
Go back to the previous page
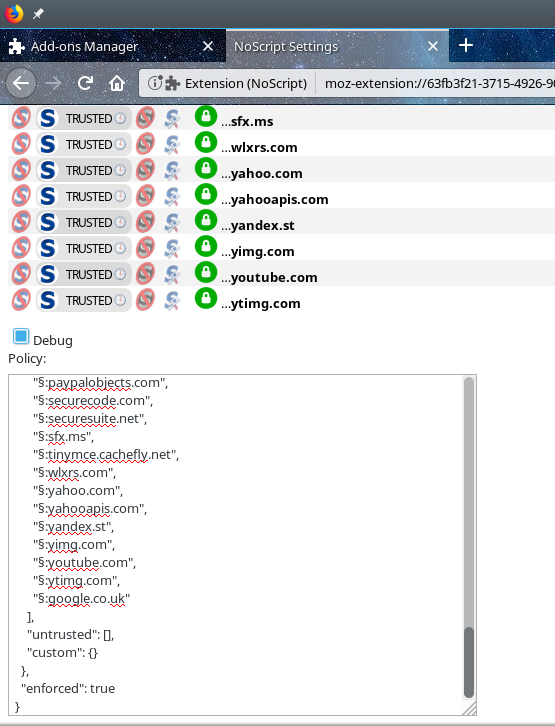coord(21,83)
